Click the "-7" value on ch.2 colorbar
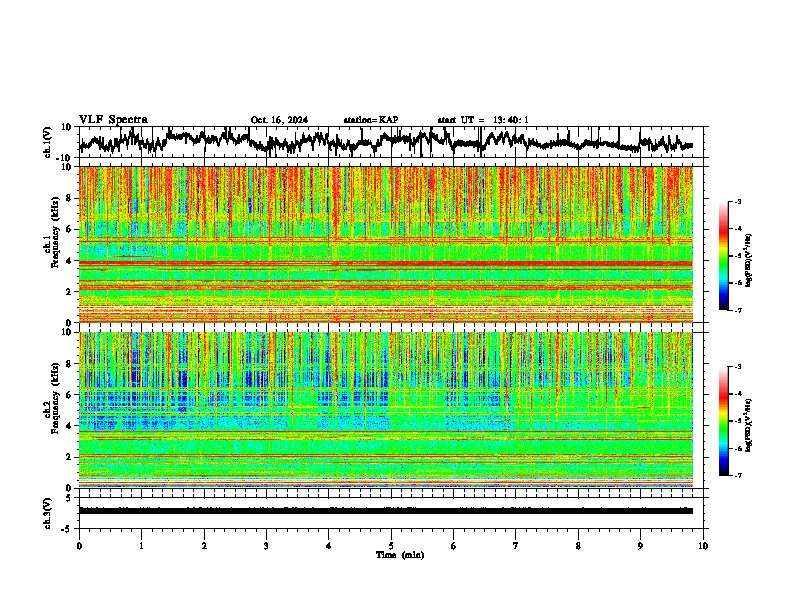Viewport: 792px width, 612px height. (x=738, y=475)
